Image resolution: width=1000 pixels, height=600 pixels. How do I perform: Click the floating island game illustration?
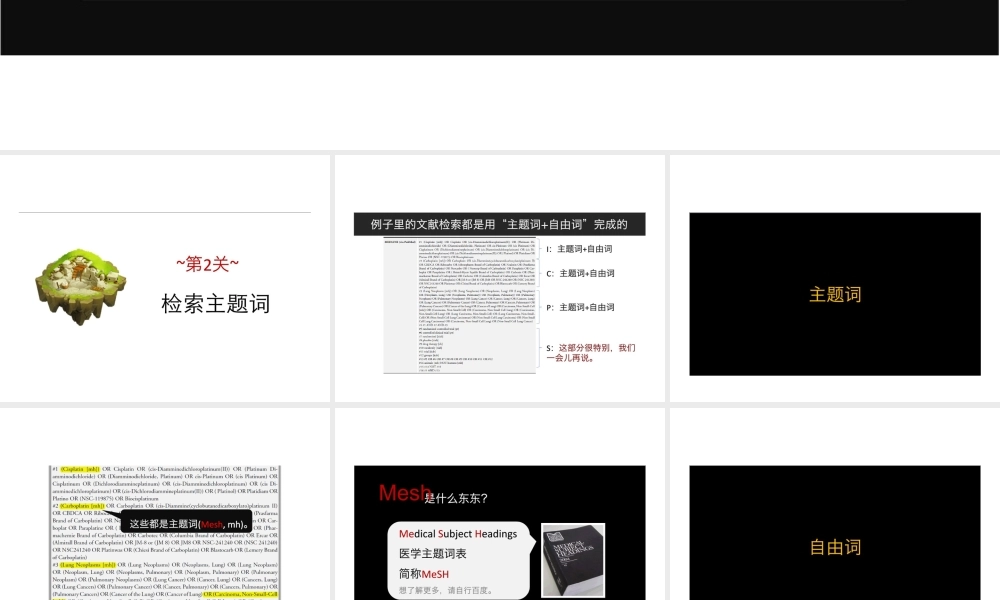(80, 283)
